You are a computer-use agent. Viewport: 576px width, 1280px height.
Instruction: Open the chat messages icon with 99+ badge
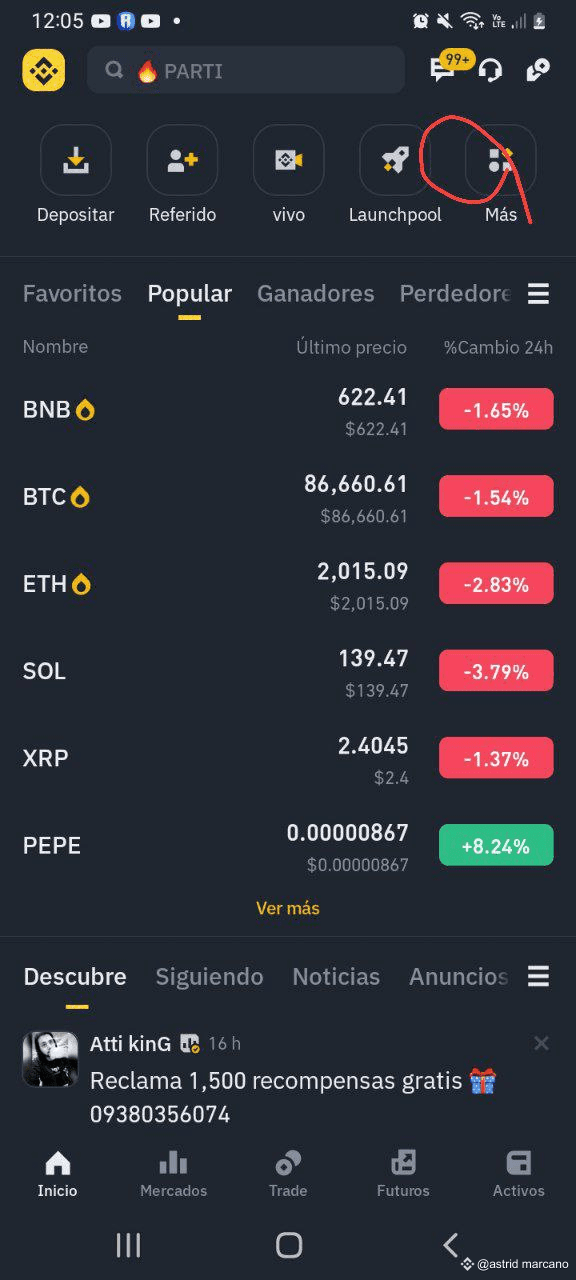[443, 69]
